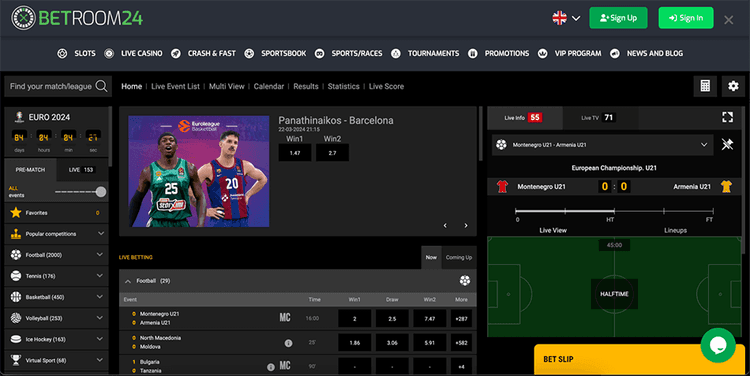The width and height of the screenshot is (750, 376).
Task: Switch to LIVE 153 tab
Action: (82, 170)
